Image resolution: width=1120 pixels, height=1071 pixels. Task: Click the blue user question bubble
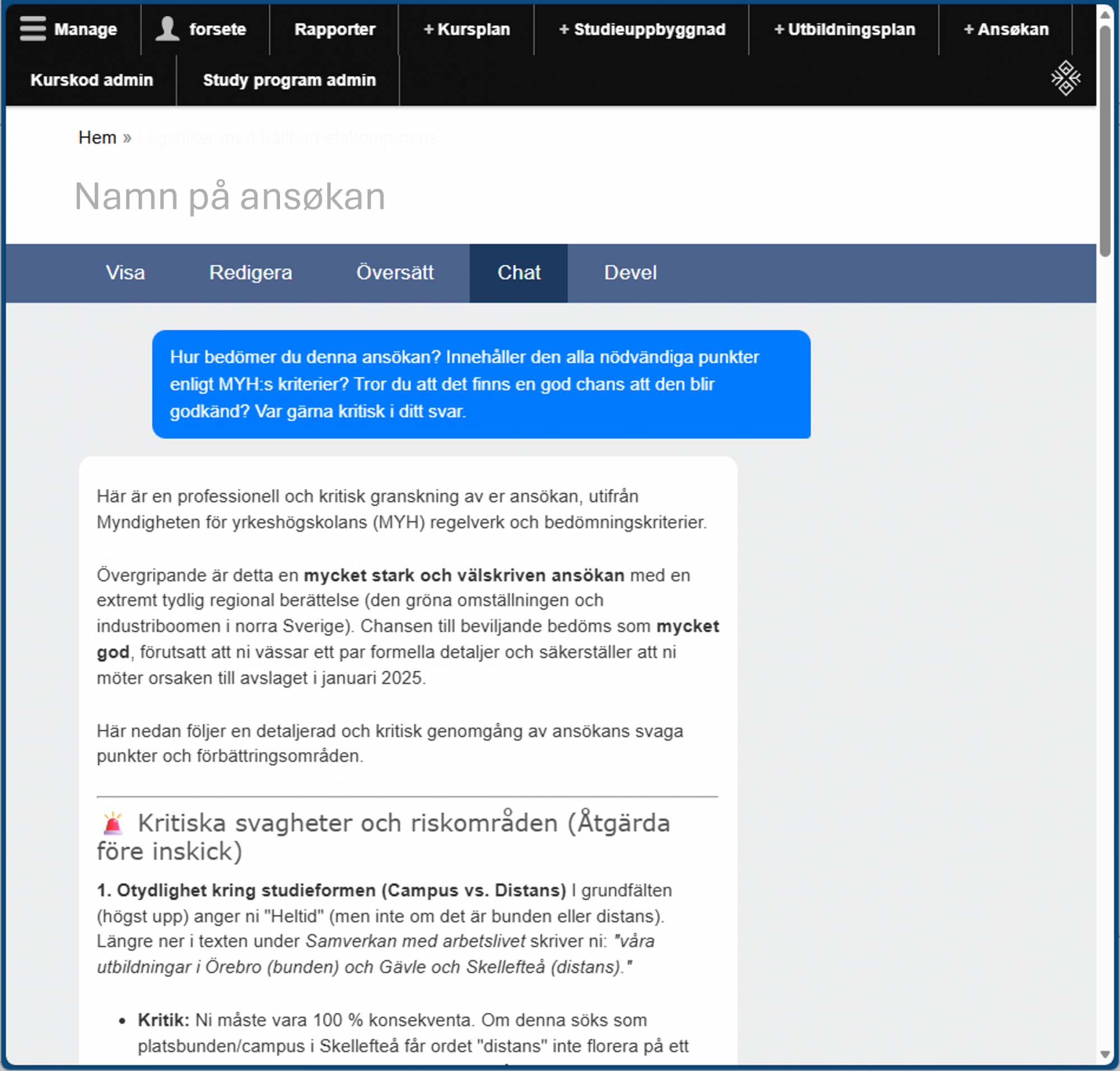[480, 384]
